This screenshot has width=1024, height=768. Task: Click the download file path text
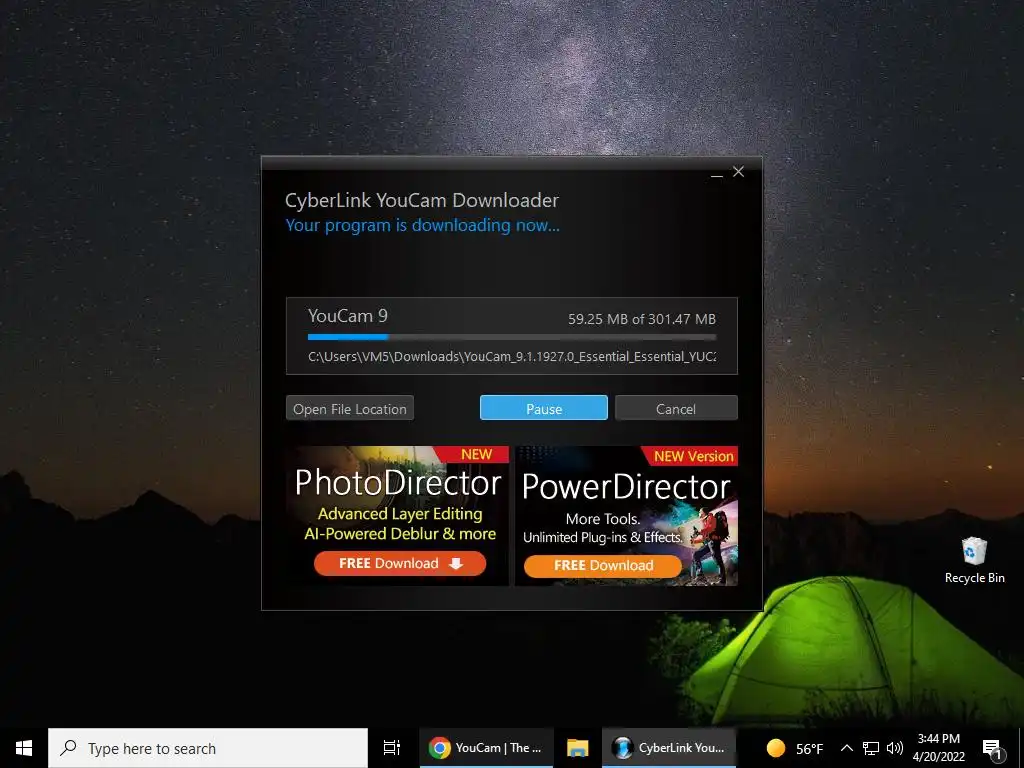[x=512, y=357]
